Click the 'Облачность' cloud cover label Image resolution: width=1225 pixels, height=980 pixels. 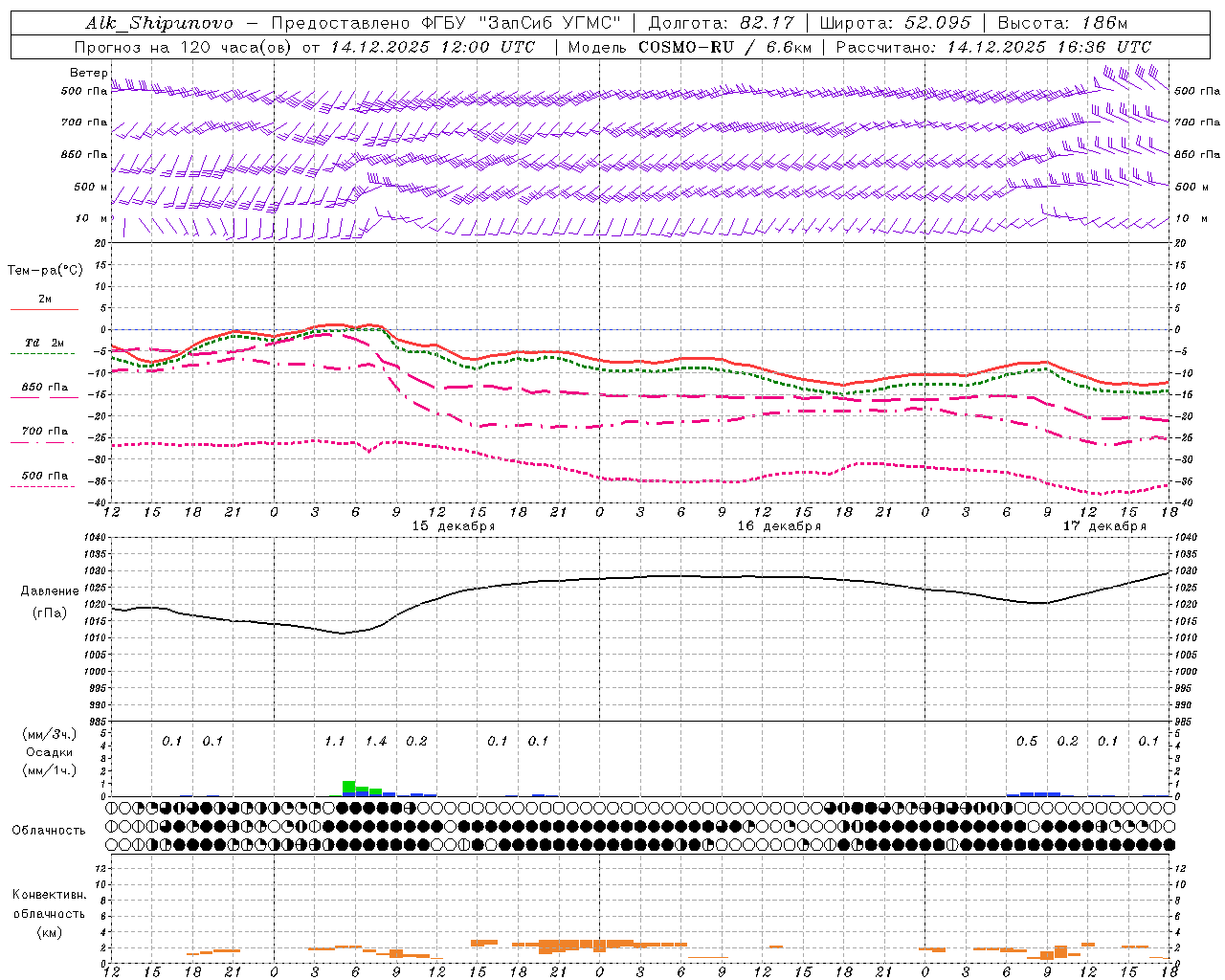click(49, 831)
